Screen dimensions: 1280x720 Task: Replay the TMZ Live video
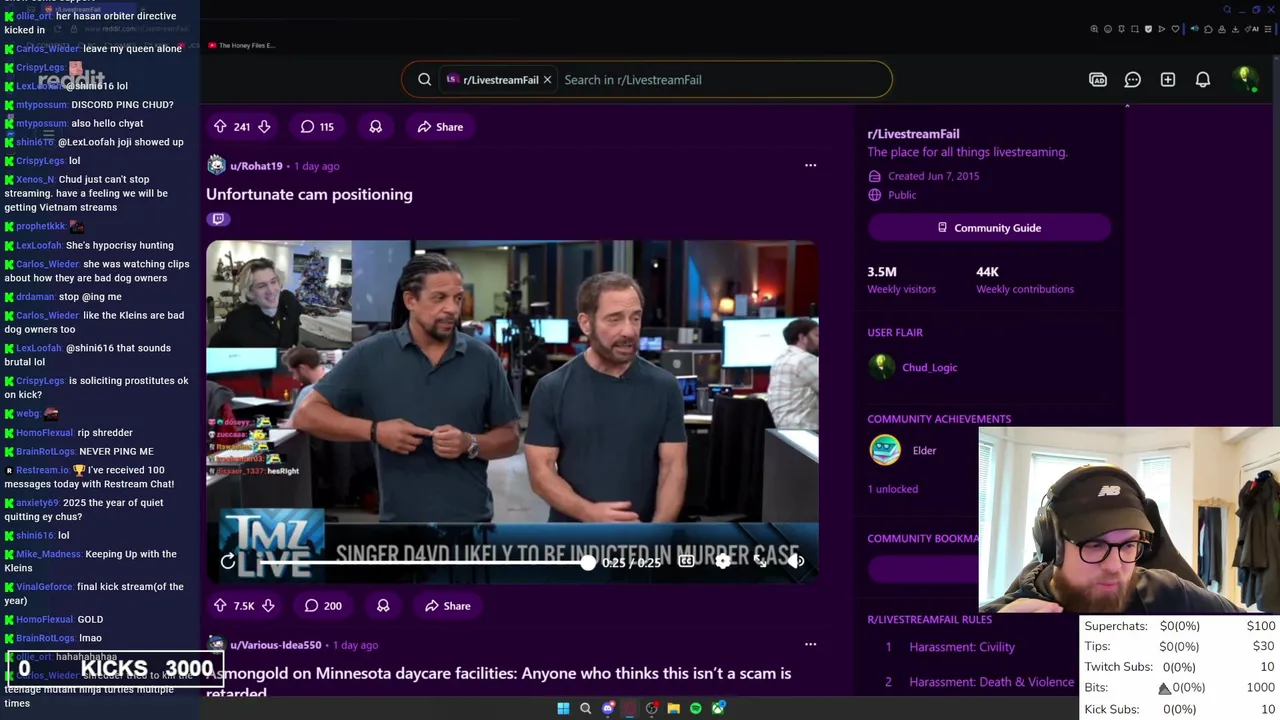coord(228,562)
